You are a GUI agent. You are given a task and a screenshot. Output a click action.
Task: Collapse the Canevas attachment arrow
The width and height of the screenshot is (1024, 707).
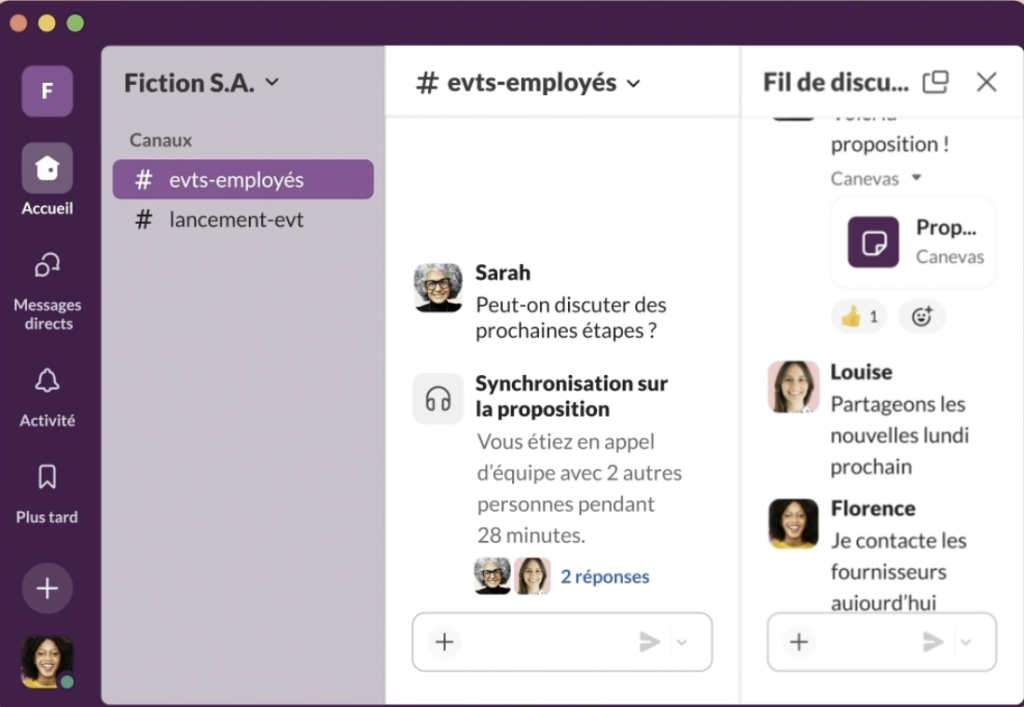point(916,179)
